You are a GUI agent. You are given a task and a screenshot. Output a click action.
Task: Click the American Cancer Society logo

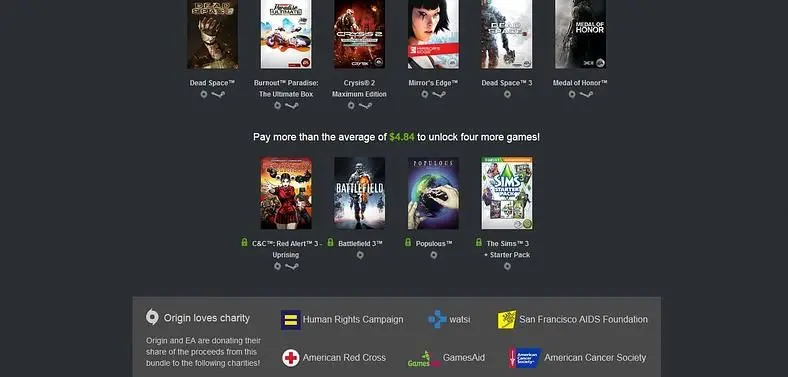524,358
